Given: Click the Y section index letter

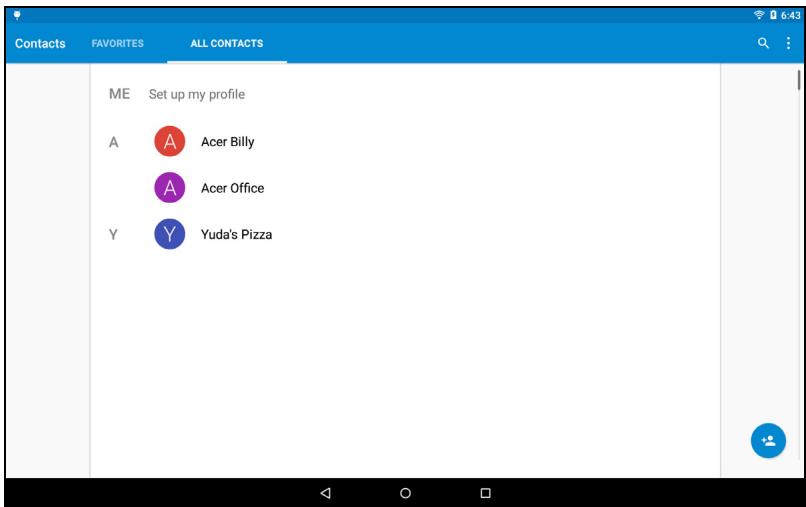Looking at the screenshot, I should (x=113, y=234).
